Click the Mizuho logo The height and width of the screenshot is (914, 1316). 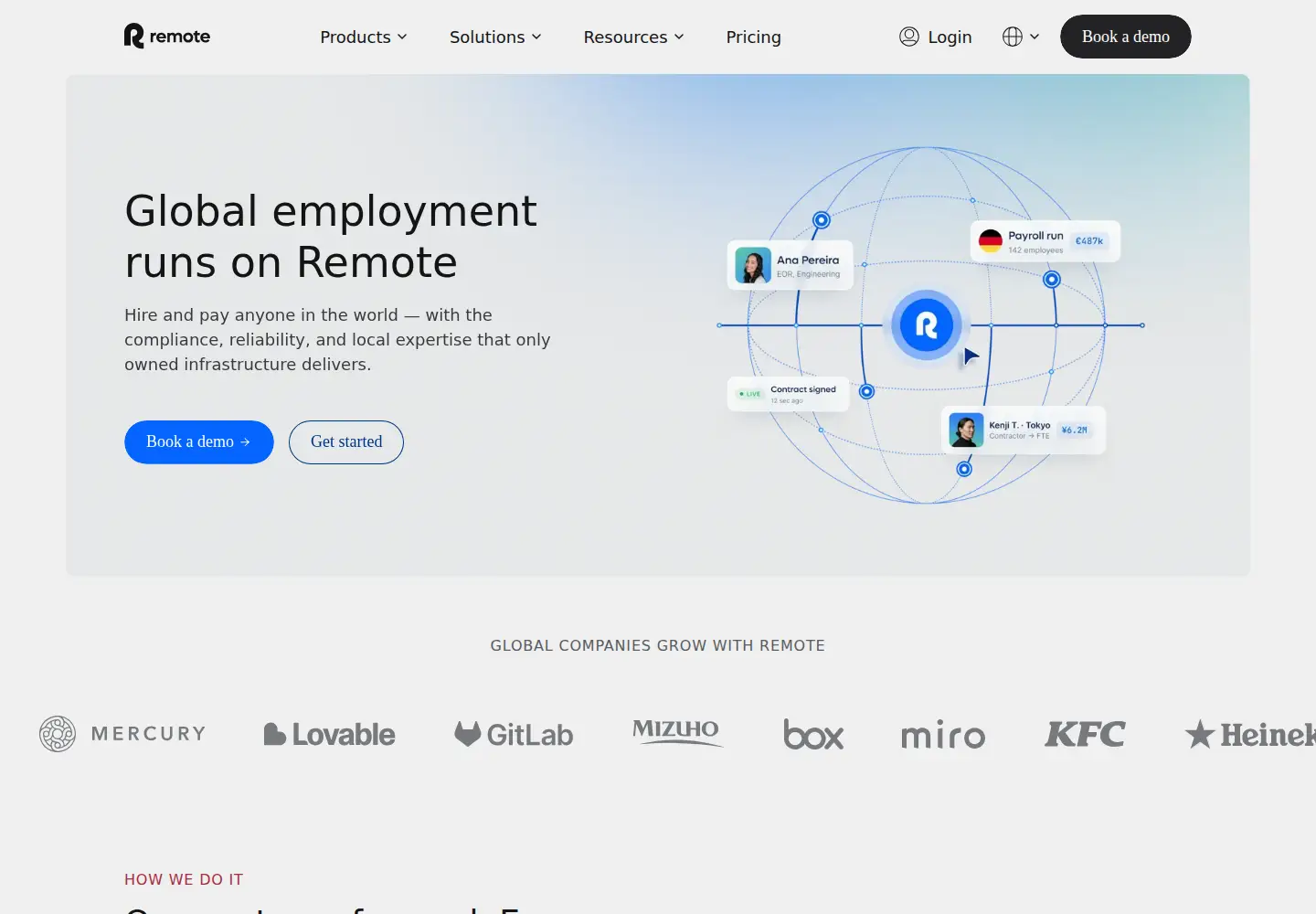pos(676,732)
